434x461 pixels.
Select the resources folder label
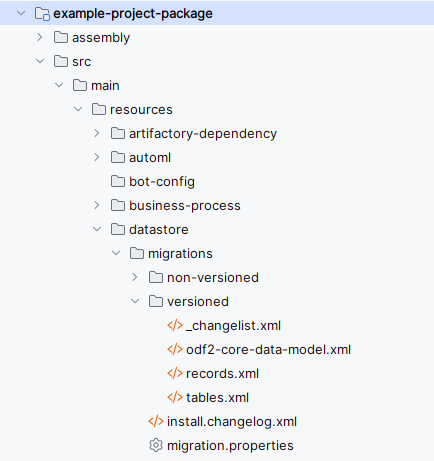tap(141, 110)
